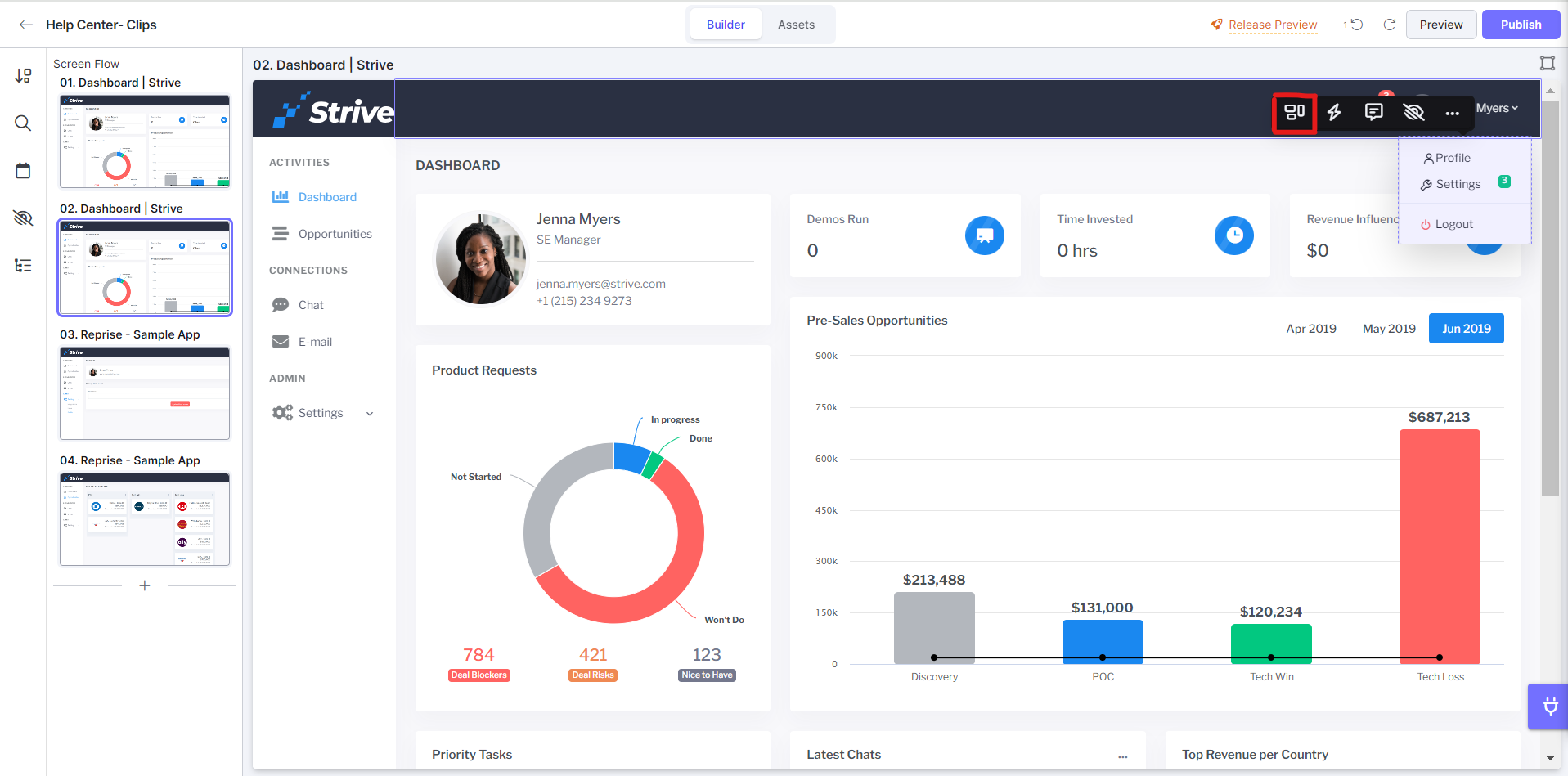The width and height of the screenshot is (1568, 776).
Task: Open the outline list icon in left rail
Action: [x=23, y=265]
